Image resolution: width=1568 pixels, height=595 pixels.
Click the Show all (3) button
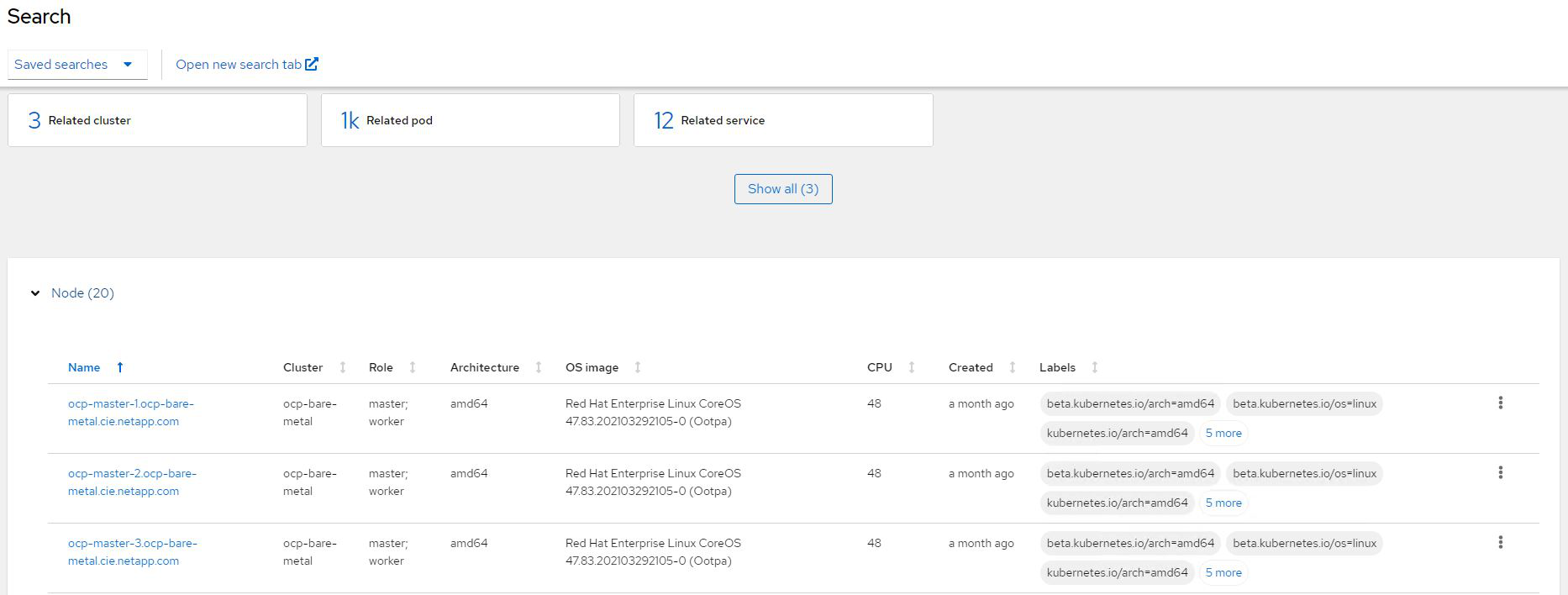(x=782, y=189)
